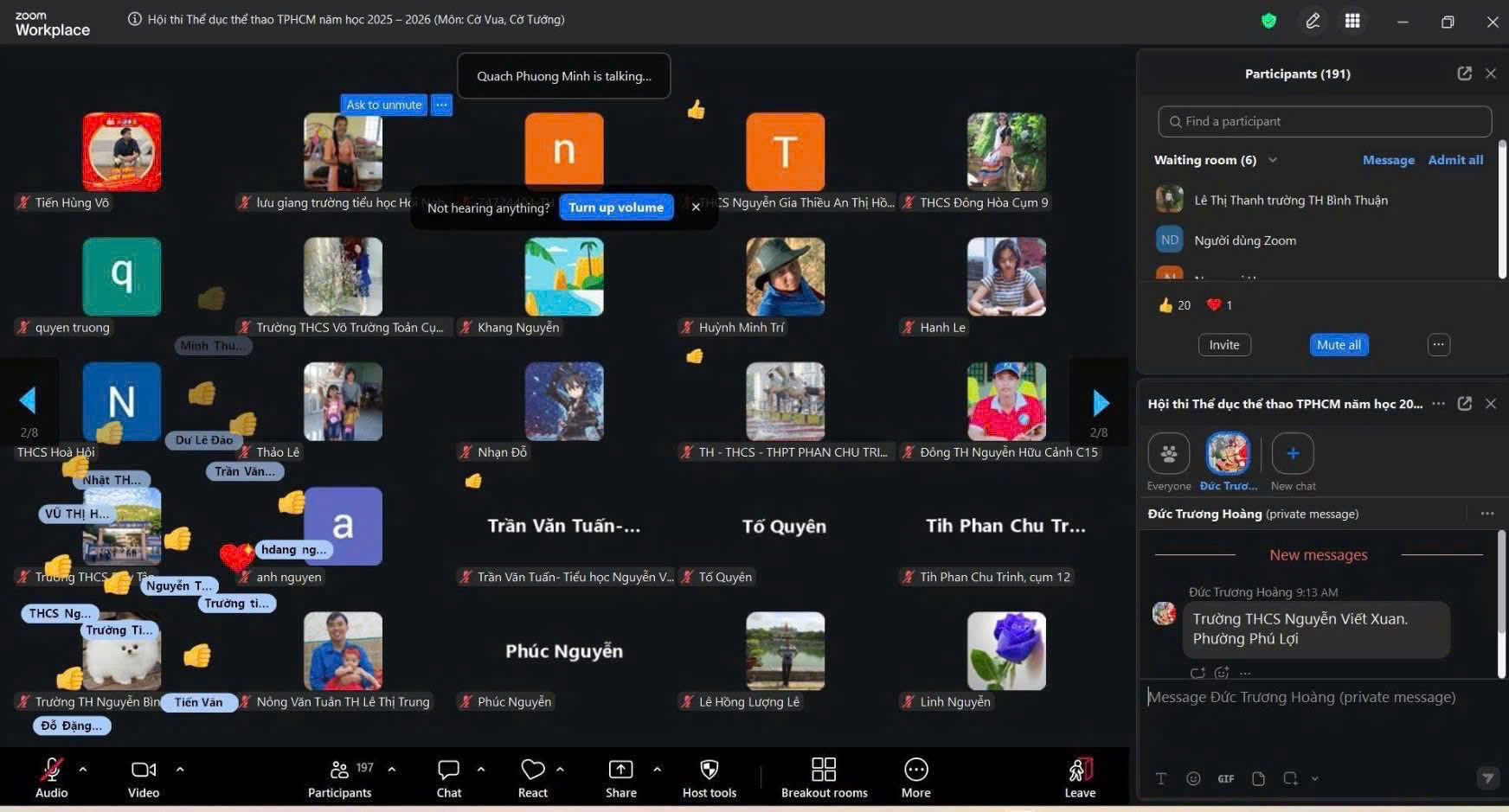Viewport: 1509px width, 812px height.
Task: Click Mute all participants button
Action: (1339, 344)
